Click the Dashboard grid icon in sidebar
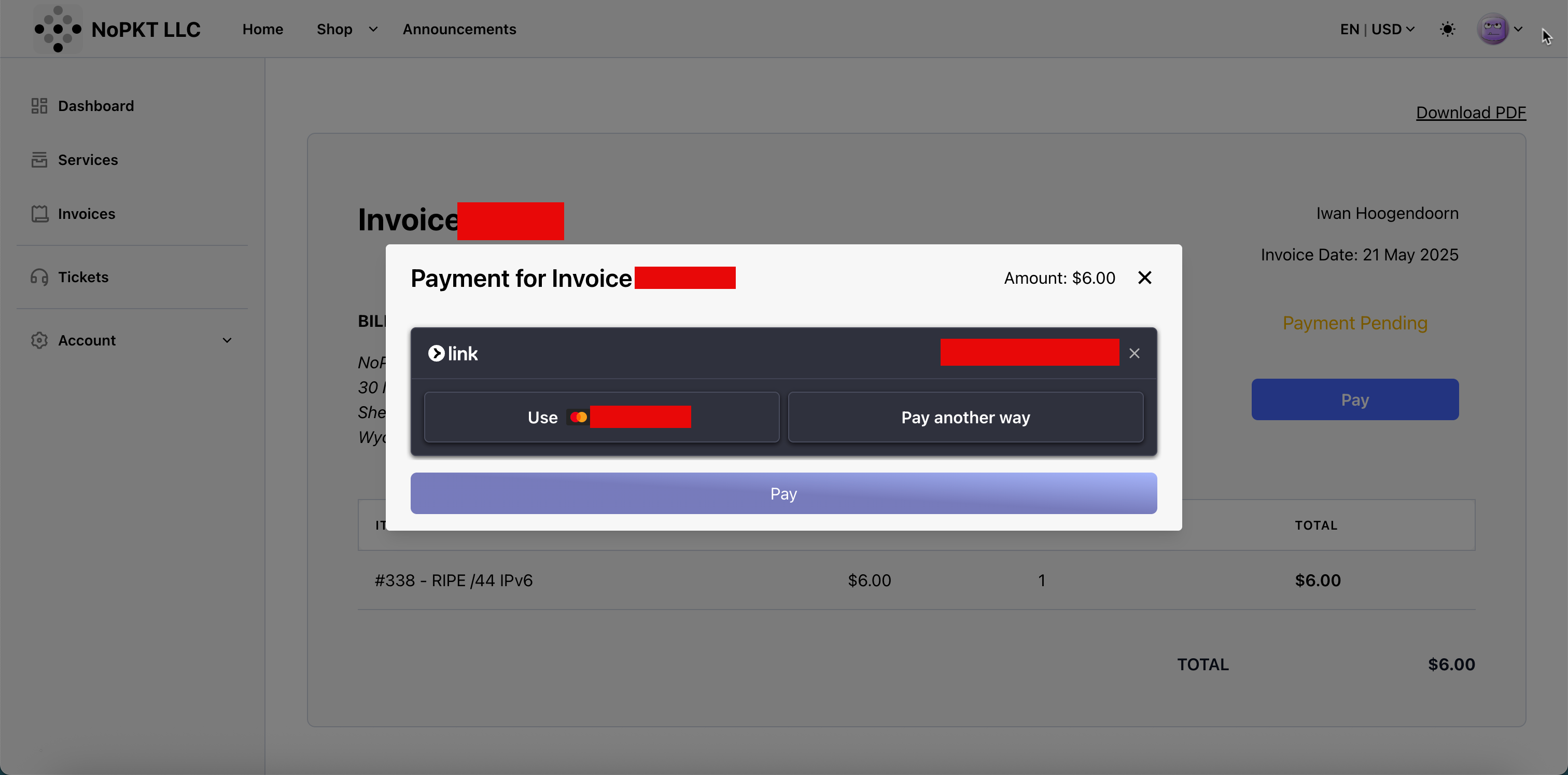1568x775 pixels. [x=39, y=106]
